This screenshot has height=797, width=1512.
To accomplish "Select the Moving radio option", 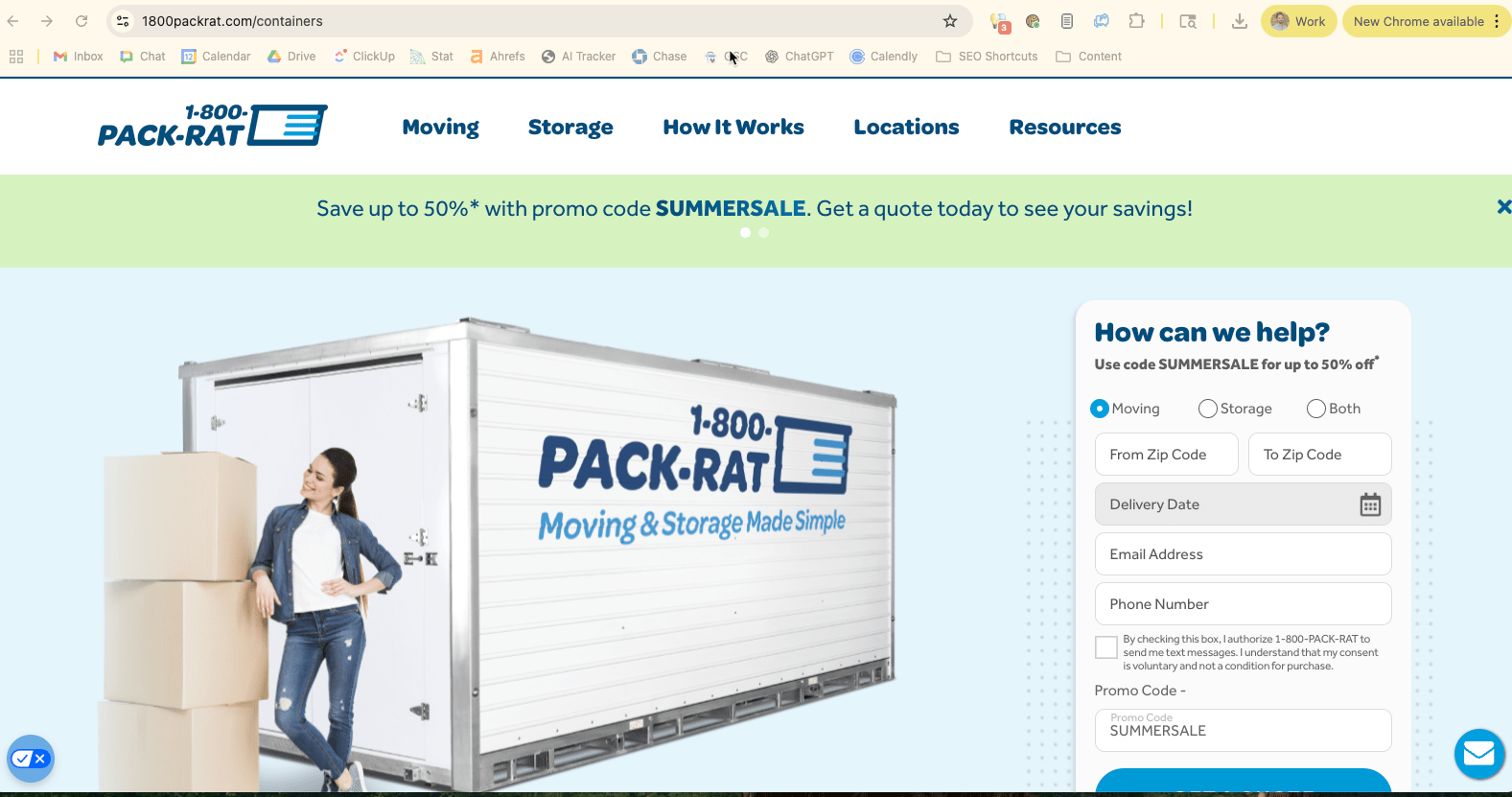I will pos(1100,409).
